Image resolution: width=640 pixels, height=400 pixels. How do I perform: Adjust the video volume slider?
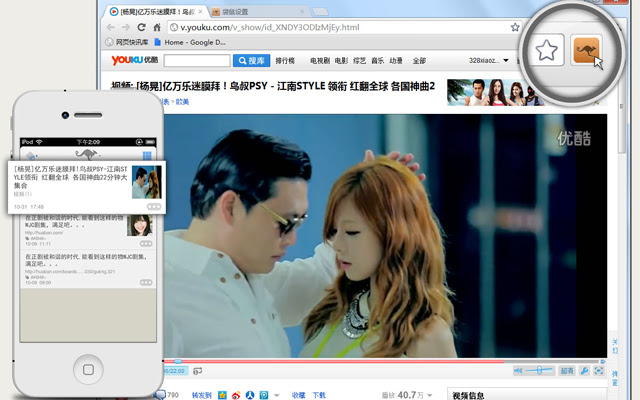click(x=539, y=370)
